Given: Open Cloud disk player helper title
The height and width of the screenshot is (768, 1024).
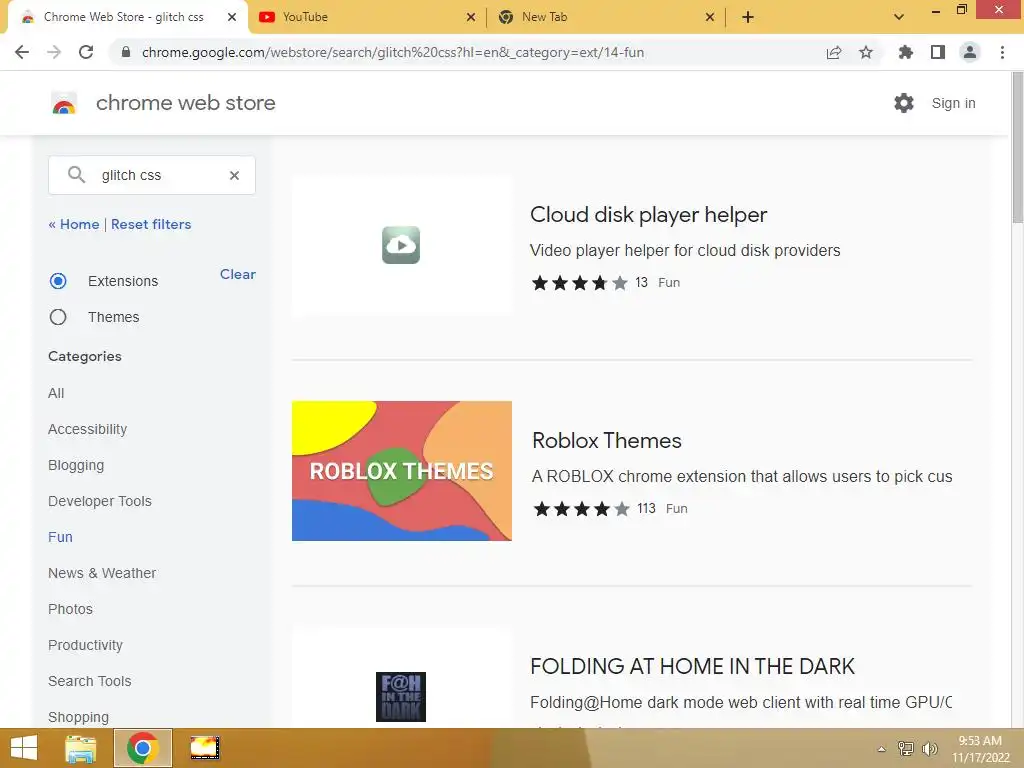Looking at the screenshot, I should (648, 215).
